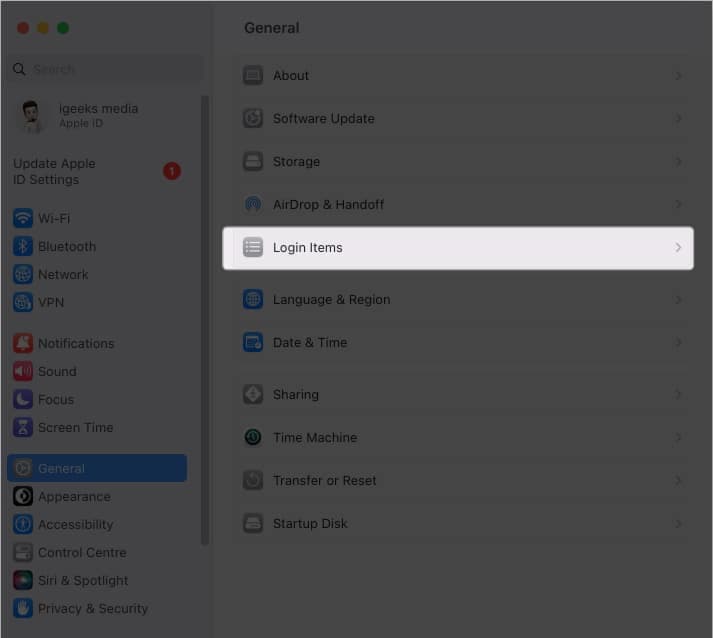Click the Focus moon icon
This screenshot has width=713, height=638.
(23, 399)
